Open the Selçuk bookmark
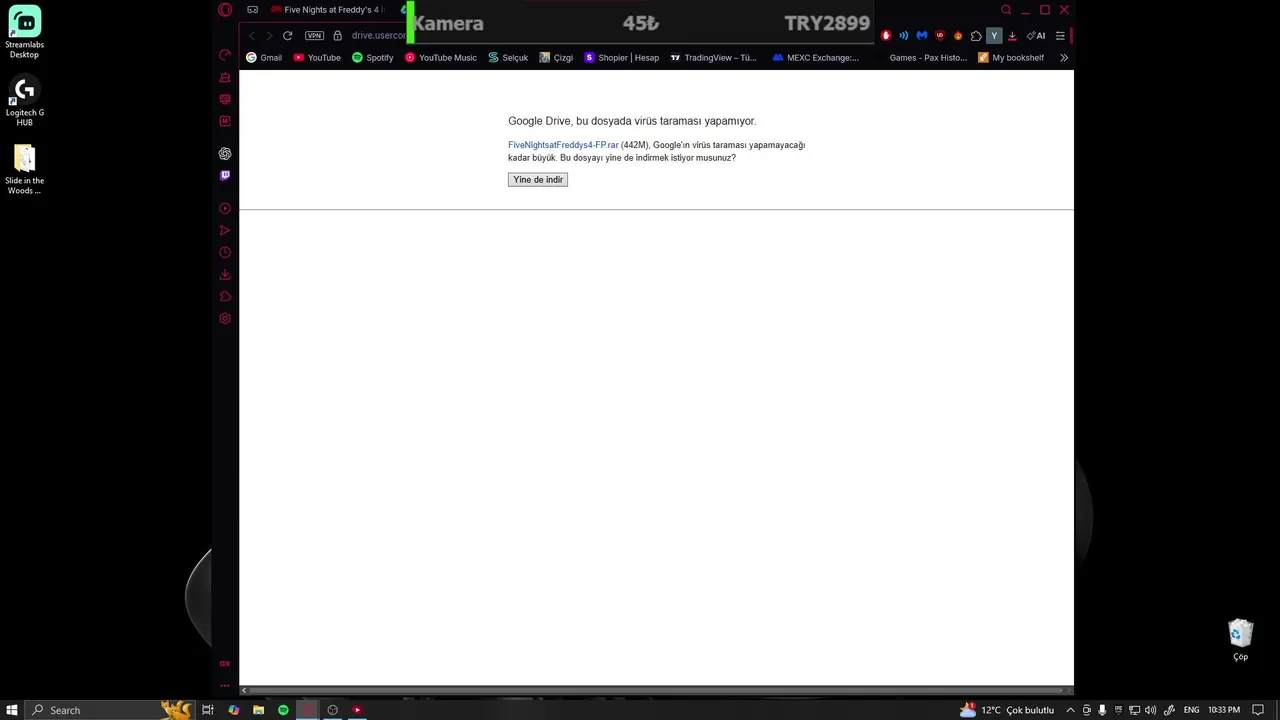This screenshot has width=1280, height=720. tap(508, 58)
